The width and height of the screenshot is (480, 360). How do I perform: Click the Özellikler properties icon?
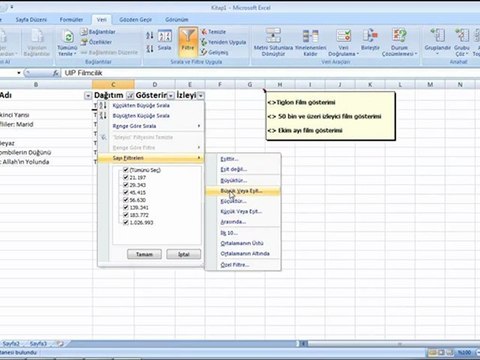[84, 42]
